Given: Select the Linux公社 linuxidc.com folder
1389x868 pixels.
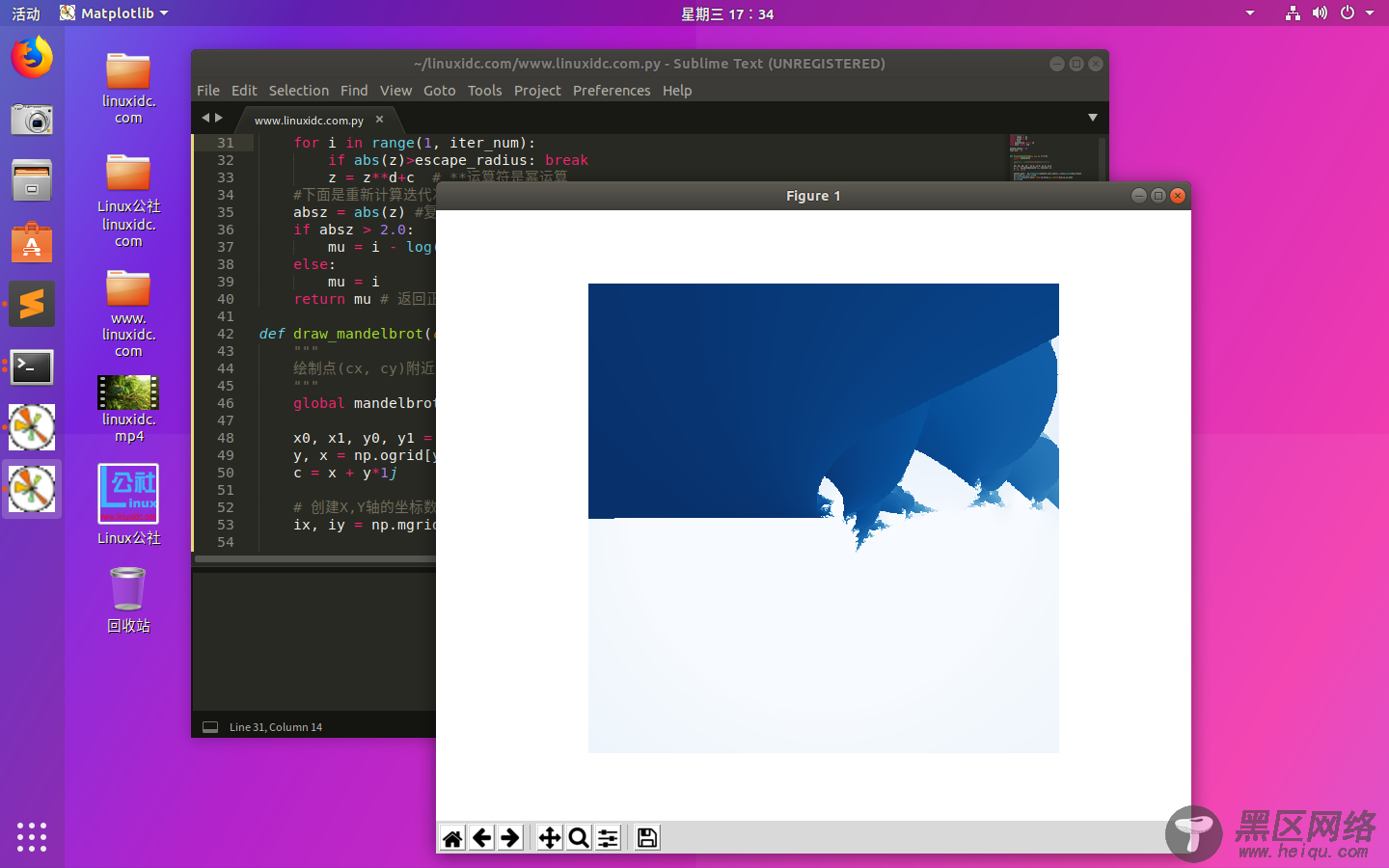Looking at the screenshot, I should point(128,201).
